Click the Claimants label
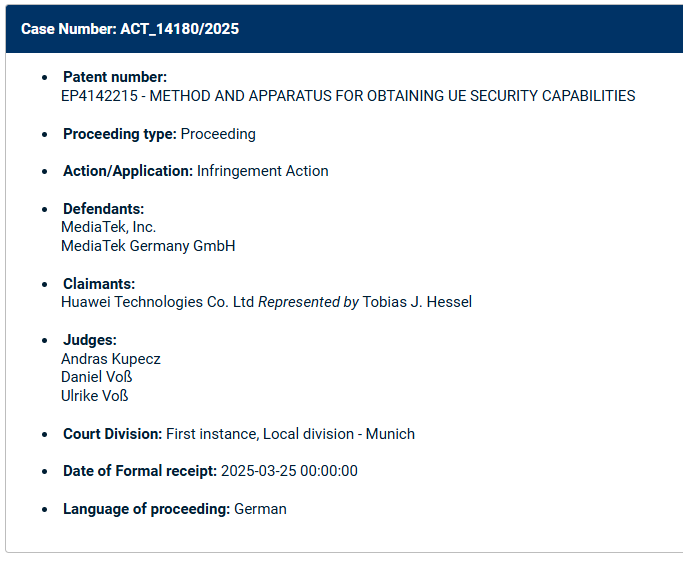683x564 pixels. [x=99, y=284]
